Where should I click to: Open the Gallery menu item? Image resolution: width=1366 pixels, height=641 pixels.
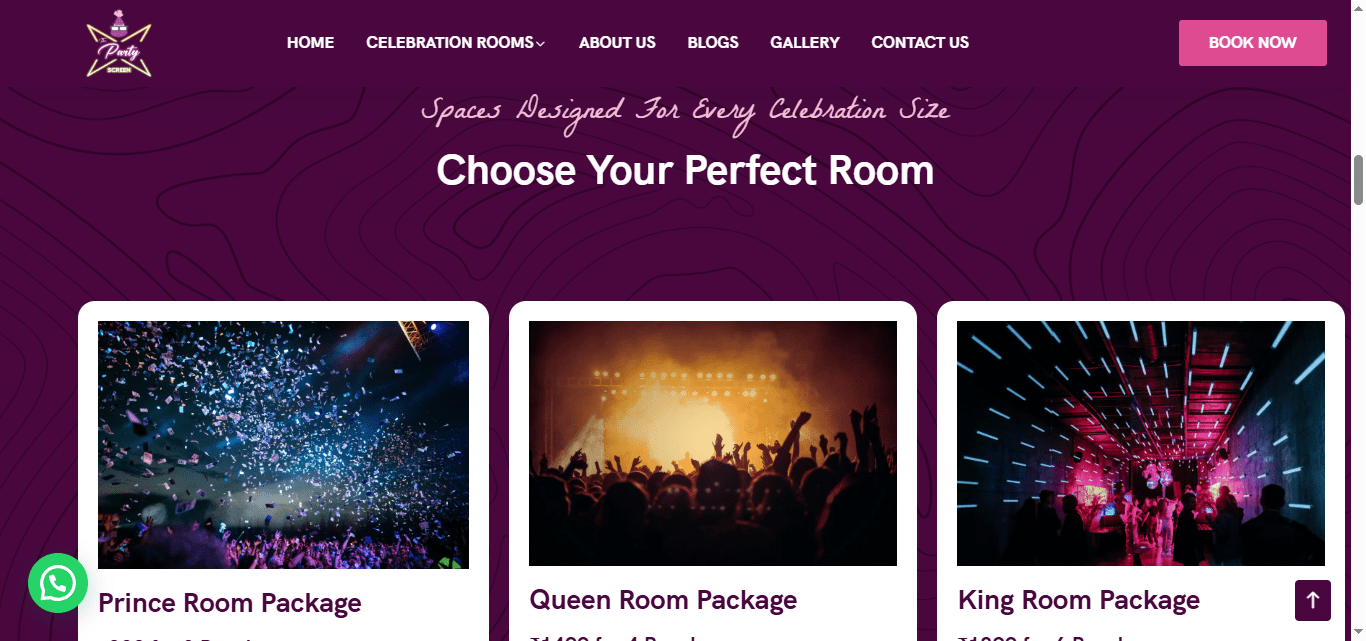pyautogui.click(x=805, y=42)
